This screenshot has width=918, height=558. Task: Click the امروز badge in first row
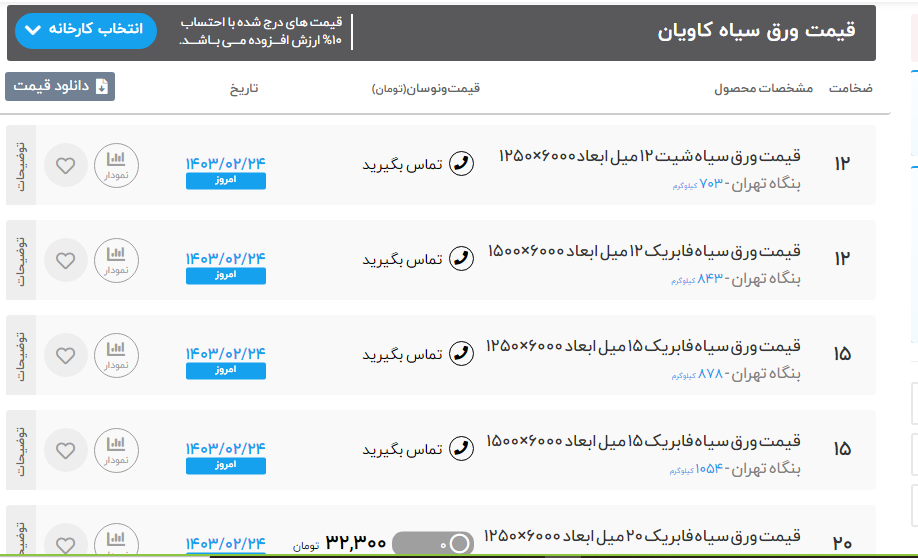[226, 181]
